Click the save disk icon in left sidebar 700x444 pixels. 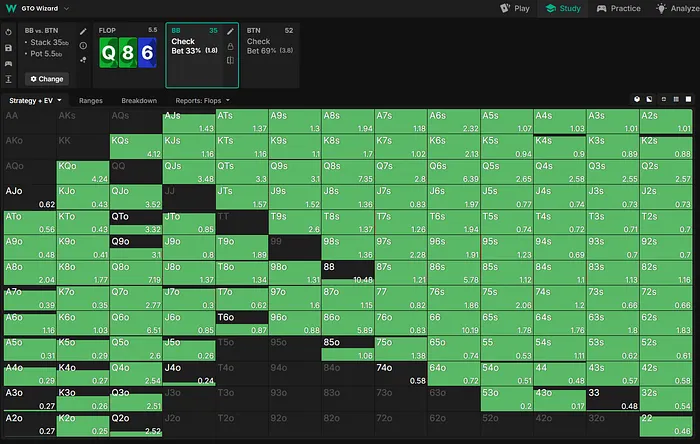[x=8, y=46]
